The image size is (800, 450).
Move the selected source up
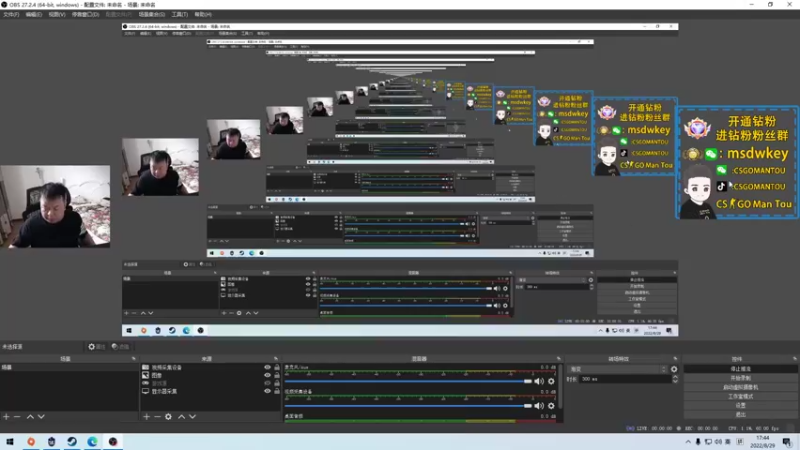click(181, 417)
